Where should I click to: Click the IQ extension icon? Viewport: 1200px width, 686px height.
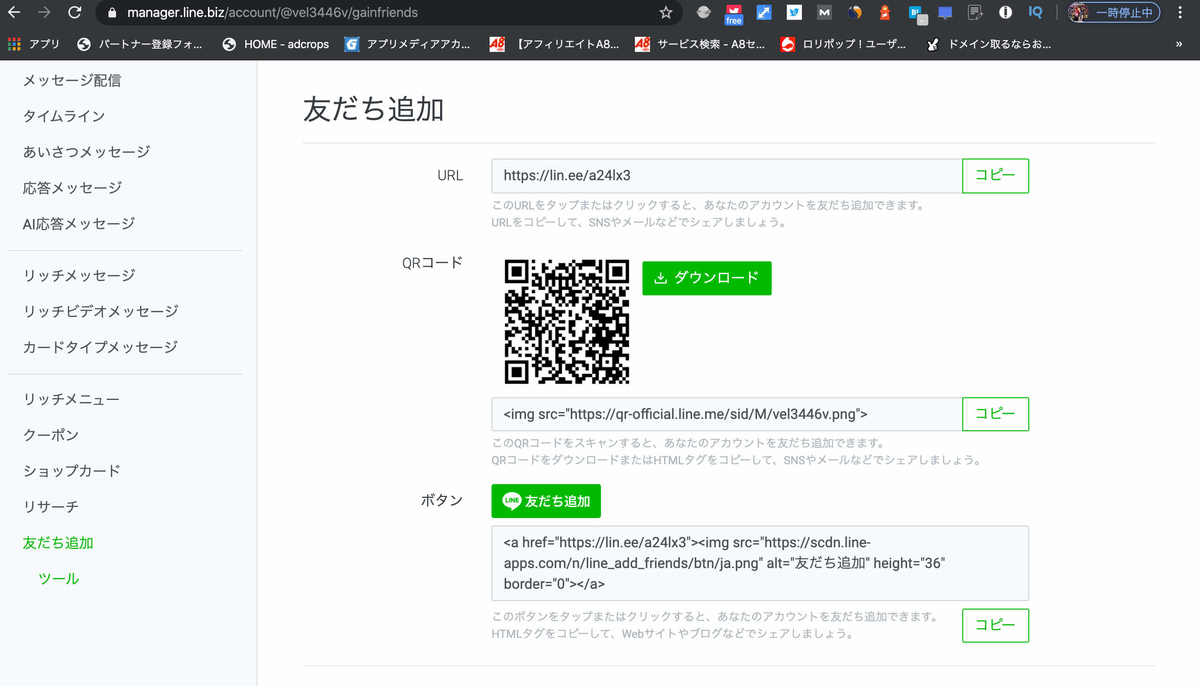click(x=1035, y=13)
